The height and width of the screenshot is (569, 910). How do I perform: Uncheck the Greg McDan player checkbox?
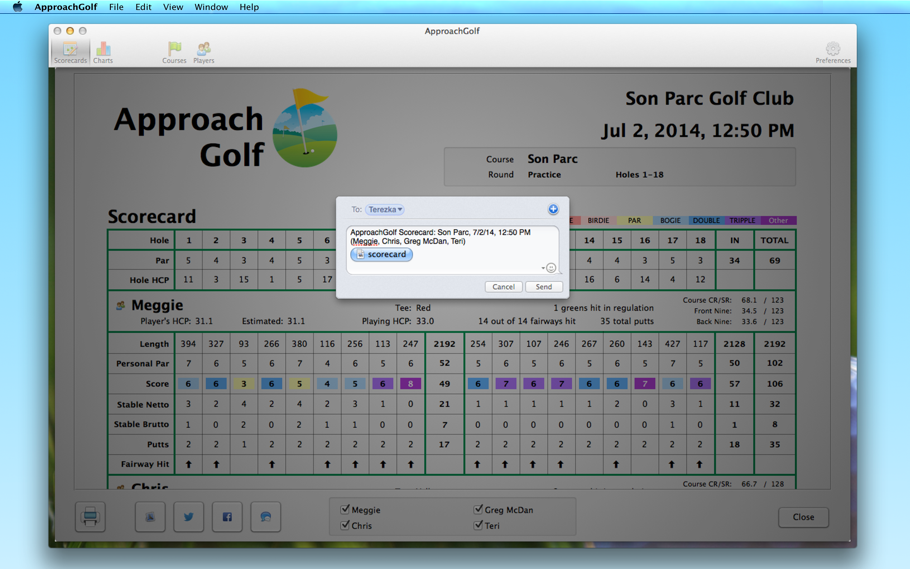click(x=478, y=509)
